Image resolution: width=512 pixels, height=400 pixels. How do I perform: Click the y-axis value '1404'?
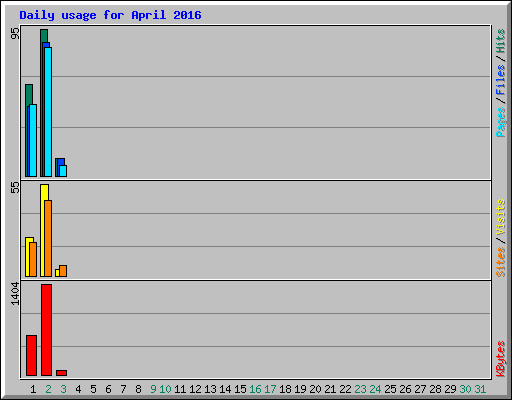(x=15, y=293)
